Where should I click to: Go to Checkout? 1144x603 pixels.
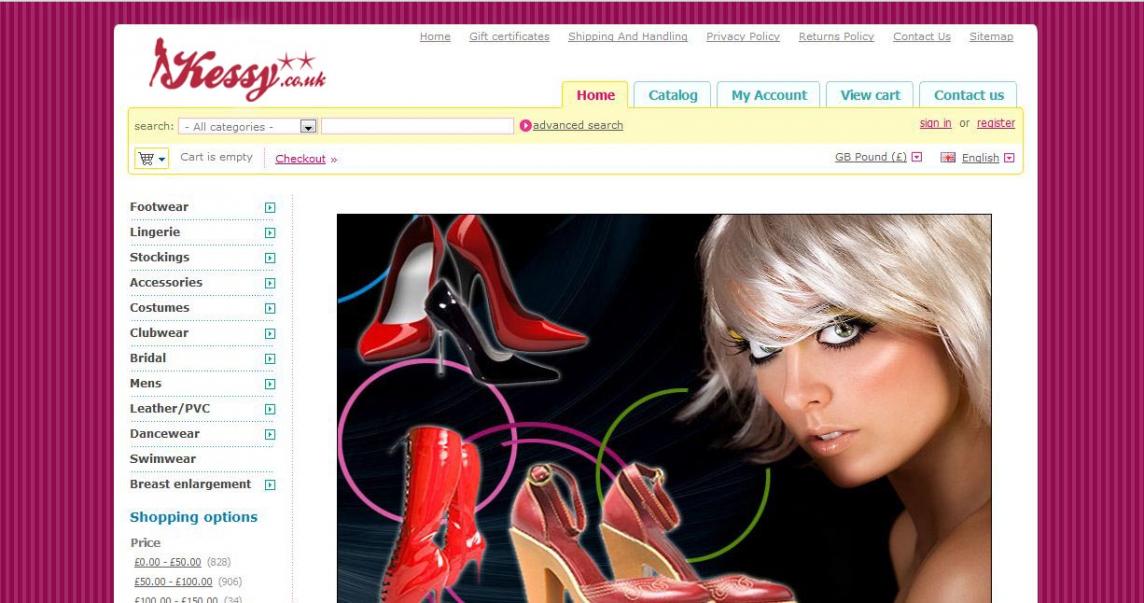tap(300, 159)
